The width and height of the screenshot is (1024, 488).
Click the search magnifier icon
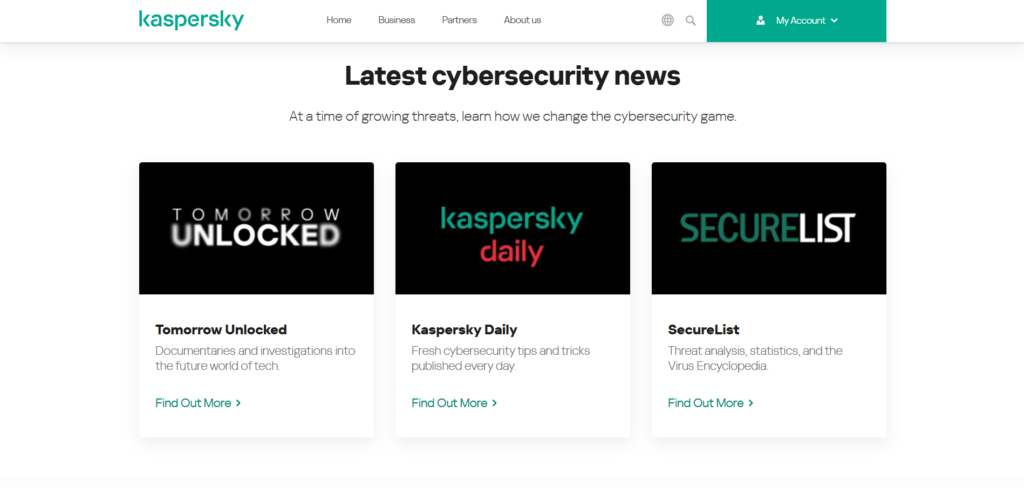690,20
